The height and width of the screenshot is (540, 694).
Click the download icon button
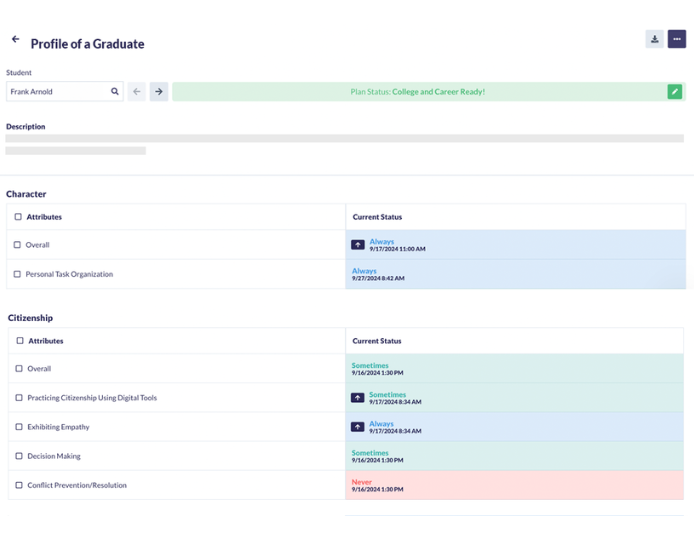654,39
